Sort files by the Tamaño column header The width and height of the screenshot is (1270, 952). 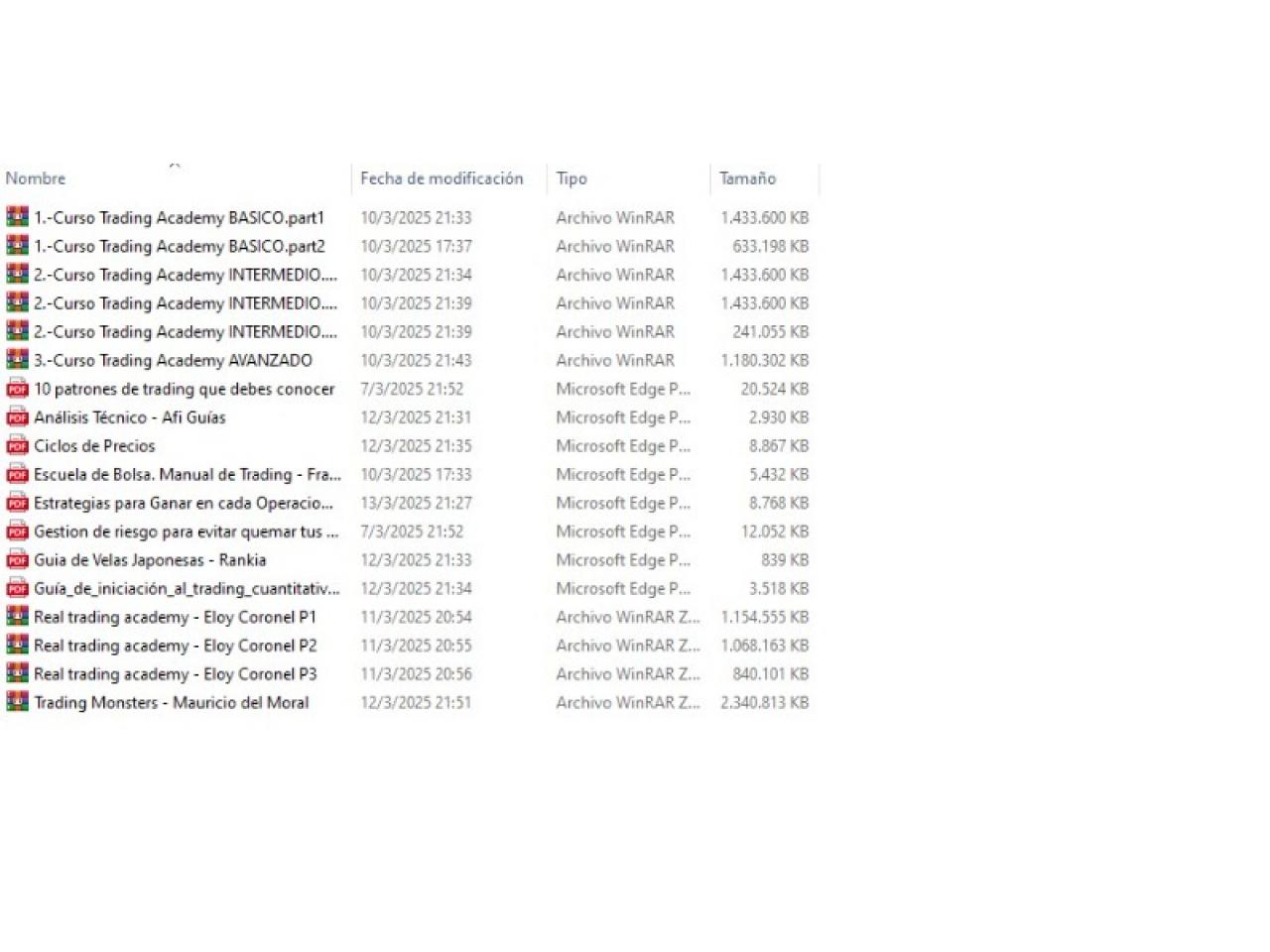[748, 178]
